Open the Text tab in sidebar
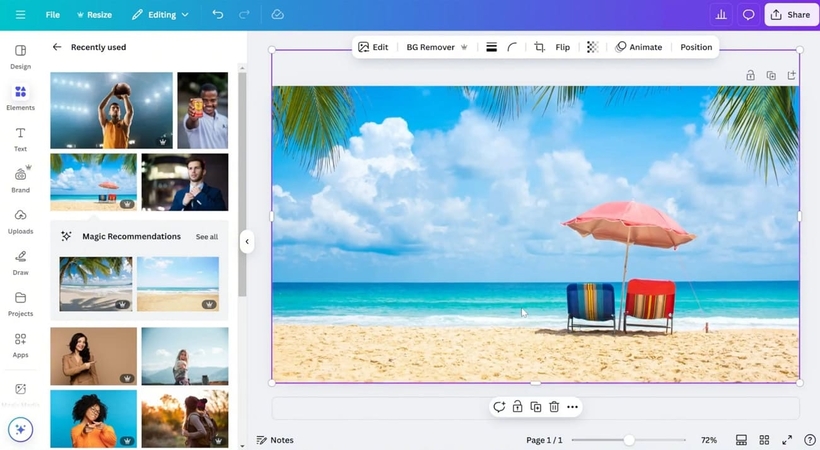The image size is (820, 450). coord(20,139)
